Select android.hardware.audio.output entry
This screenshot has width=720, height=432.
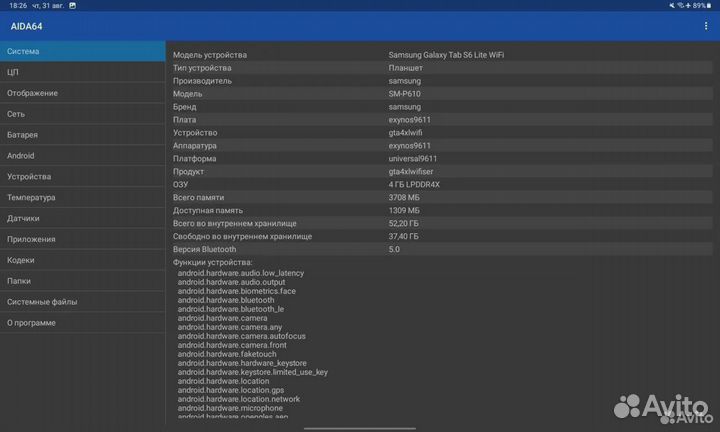click(231, 282)
